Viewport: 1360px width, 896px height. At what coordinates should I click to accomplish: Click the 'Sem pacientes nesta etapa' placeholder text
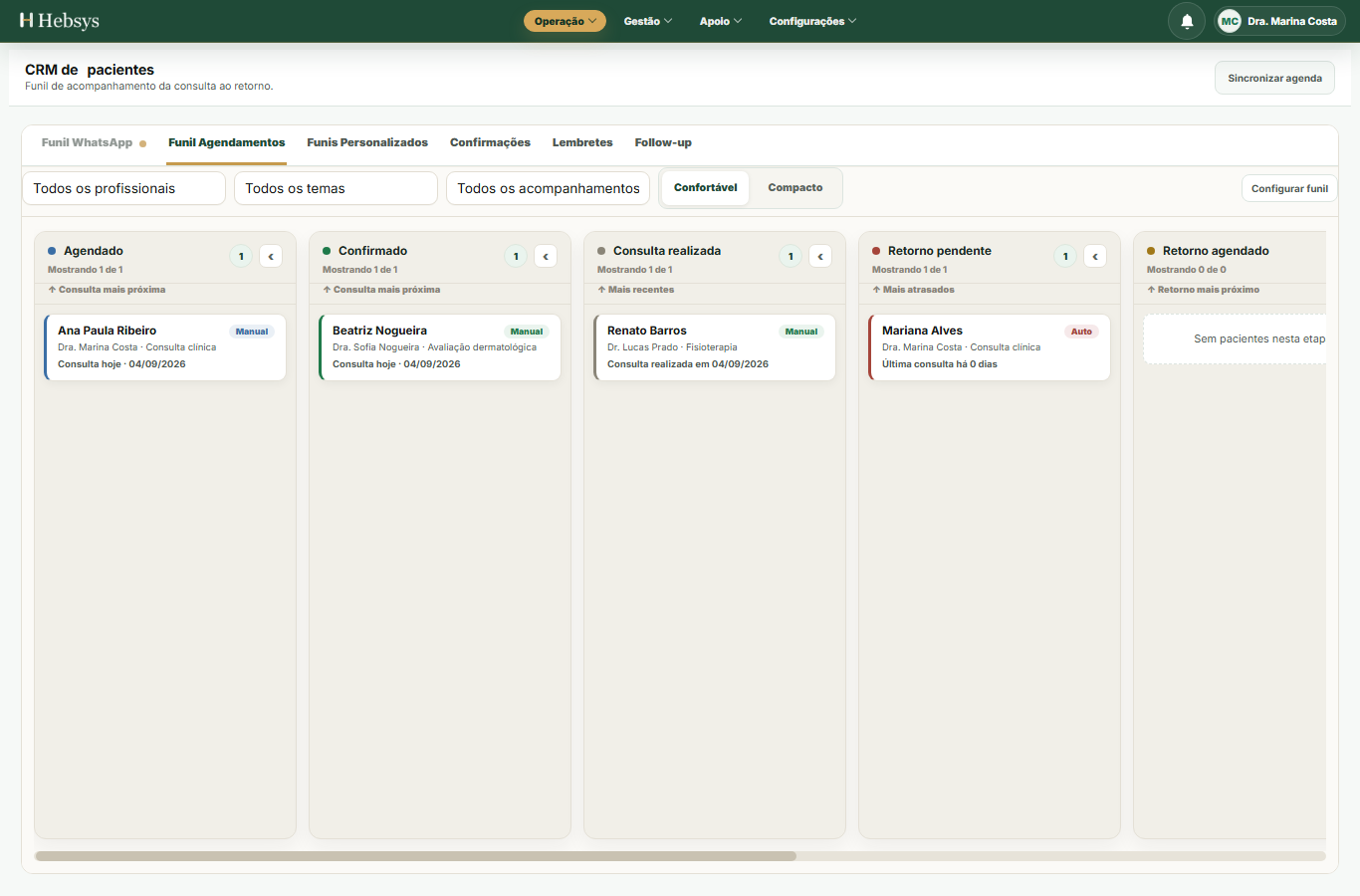[1259, 338]
